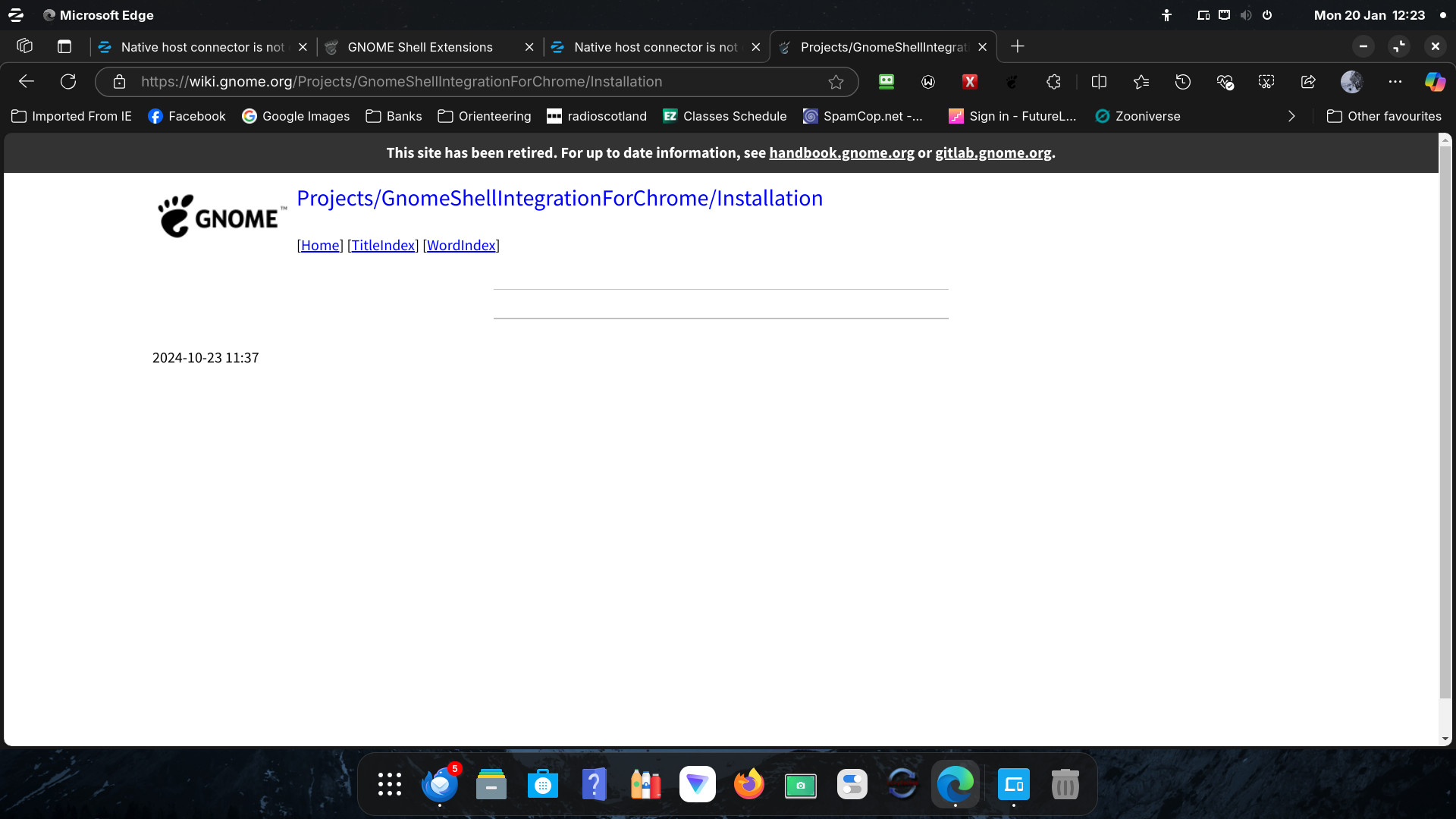Click the page vertical scrollbar
The height and width of the screenshot is (819, 1456).
pyautogui.click(x=1445, y=422)
